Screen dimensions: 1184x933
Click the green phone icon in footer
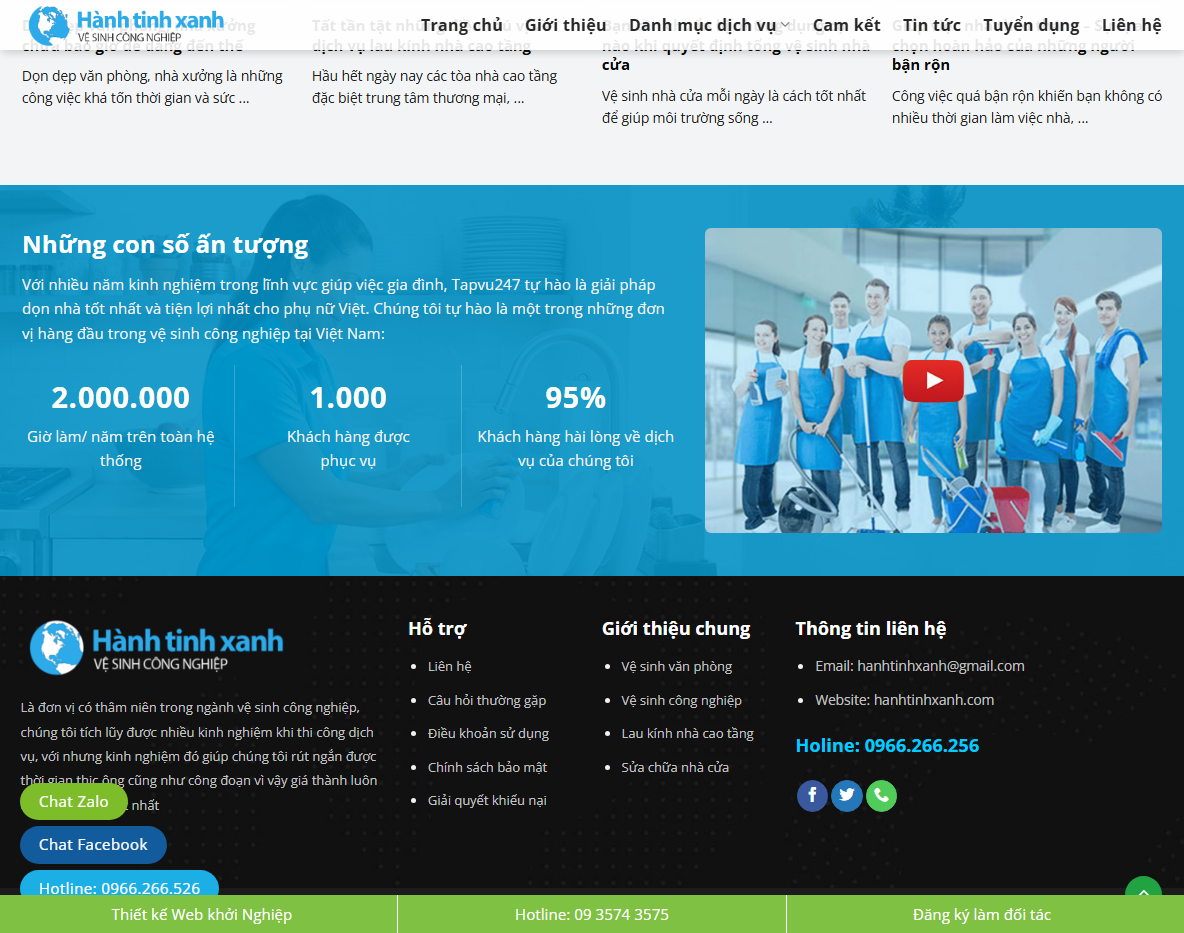click(x=881, y=795)
